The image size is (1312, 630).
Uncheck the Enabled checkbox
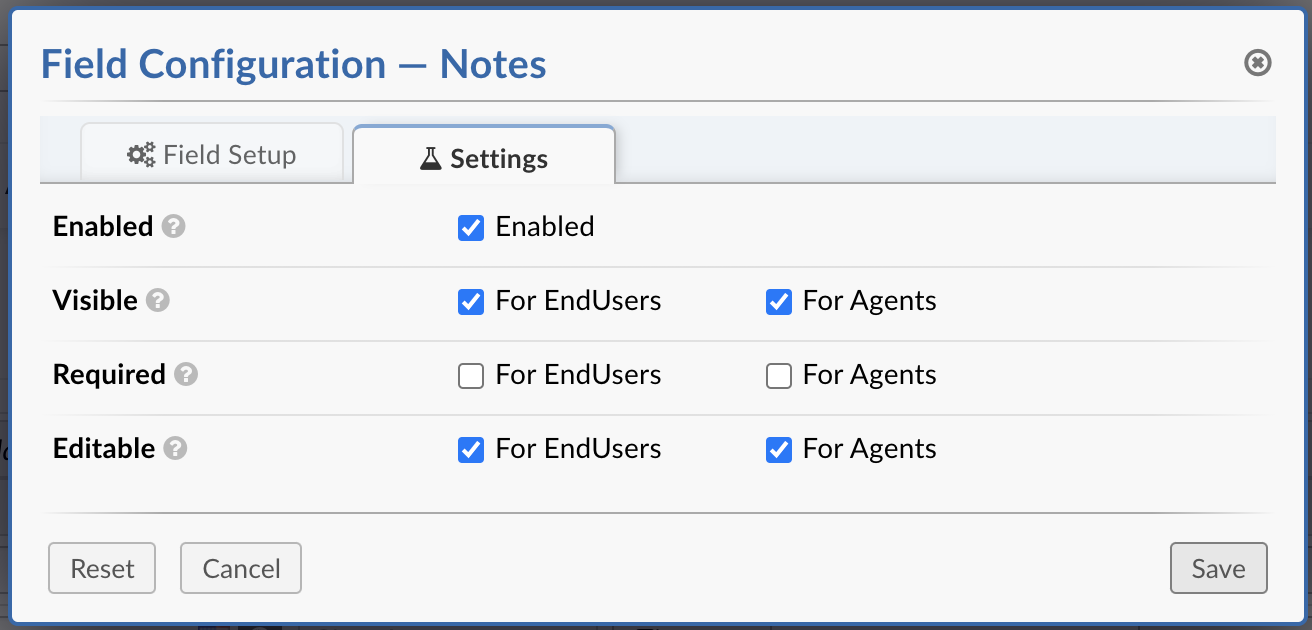(471, 228)
